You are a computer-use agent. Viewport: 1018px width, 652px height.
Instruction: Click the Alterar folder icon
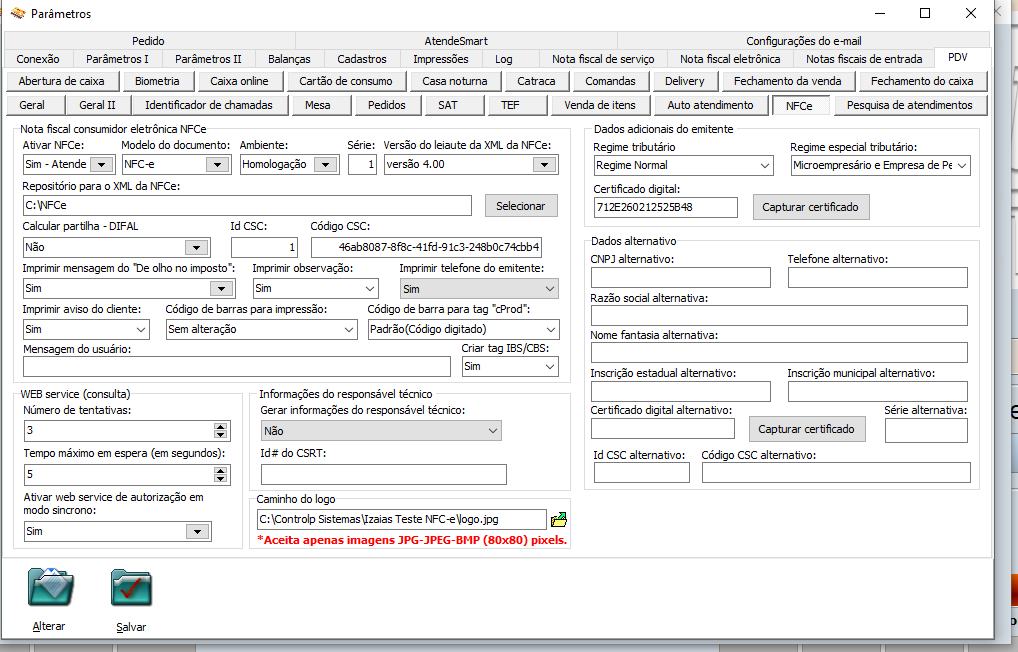click(51, 587)
